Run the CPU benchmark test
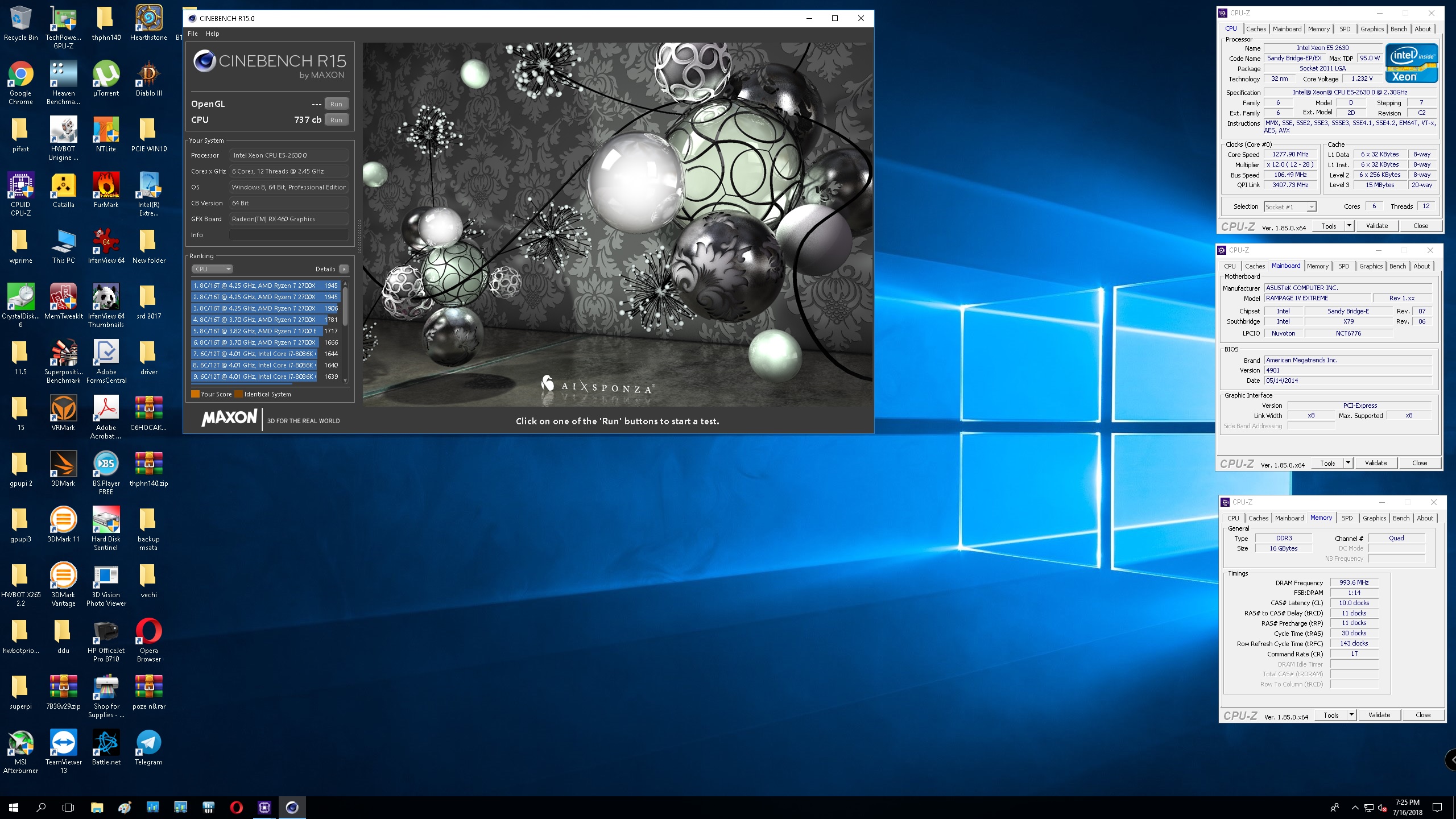The height and width of the screenshot is (819, 1456). [336, 120]
